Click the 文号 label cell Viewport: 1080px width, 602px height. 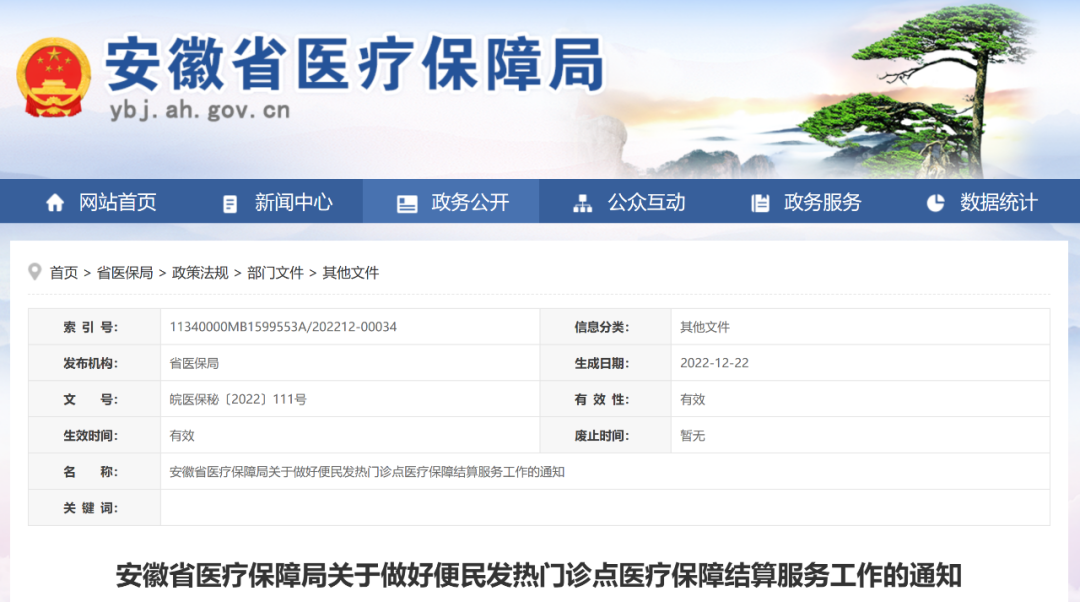(94, 399)
